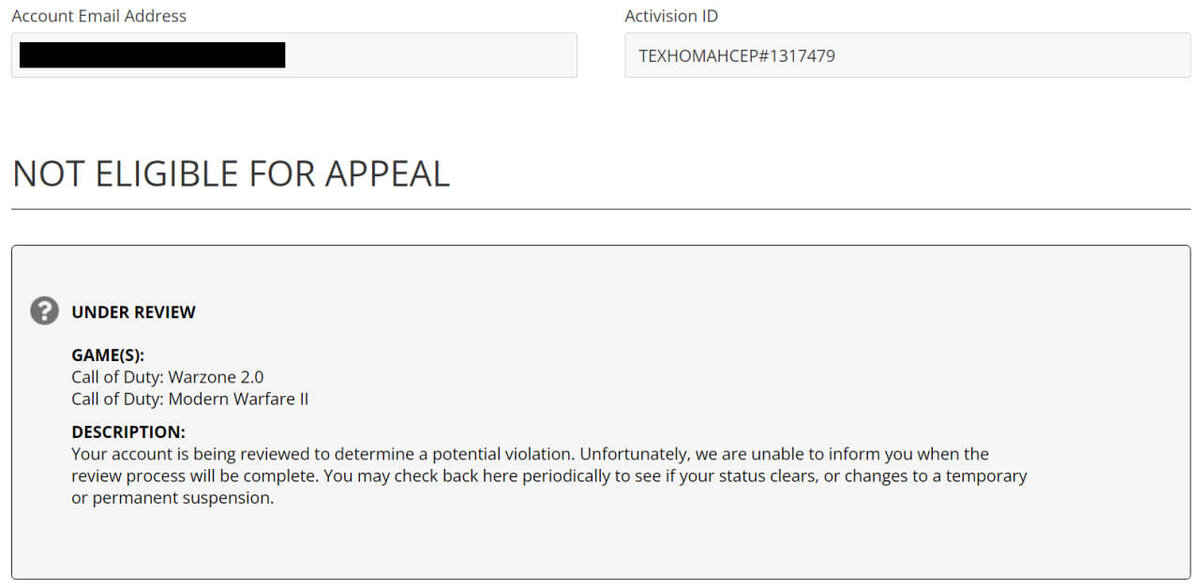This screenshot has width=1200, height=588.
Task: Select the UNDER REVIEW status title
Action: click(x=133, y=312)
